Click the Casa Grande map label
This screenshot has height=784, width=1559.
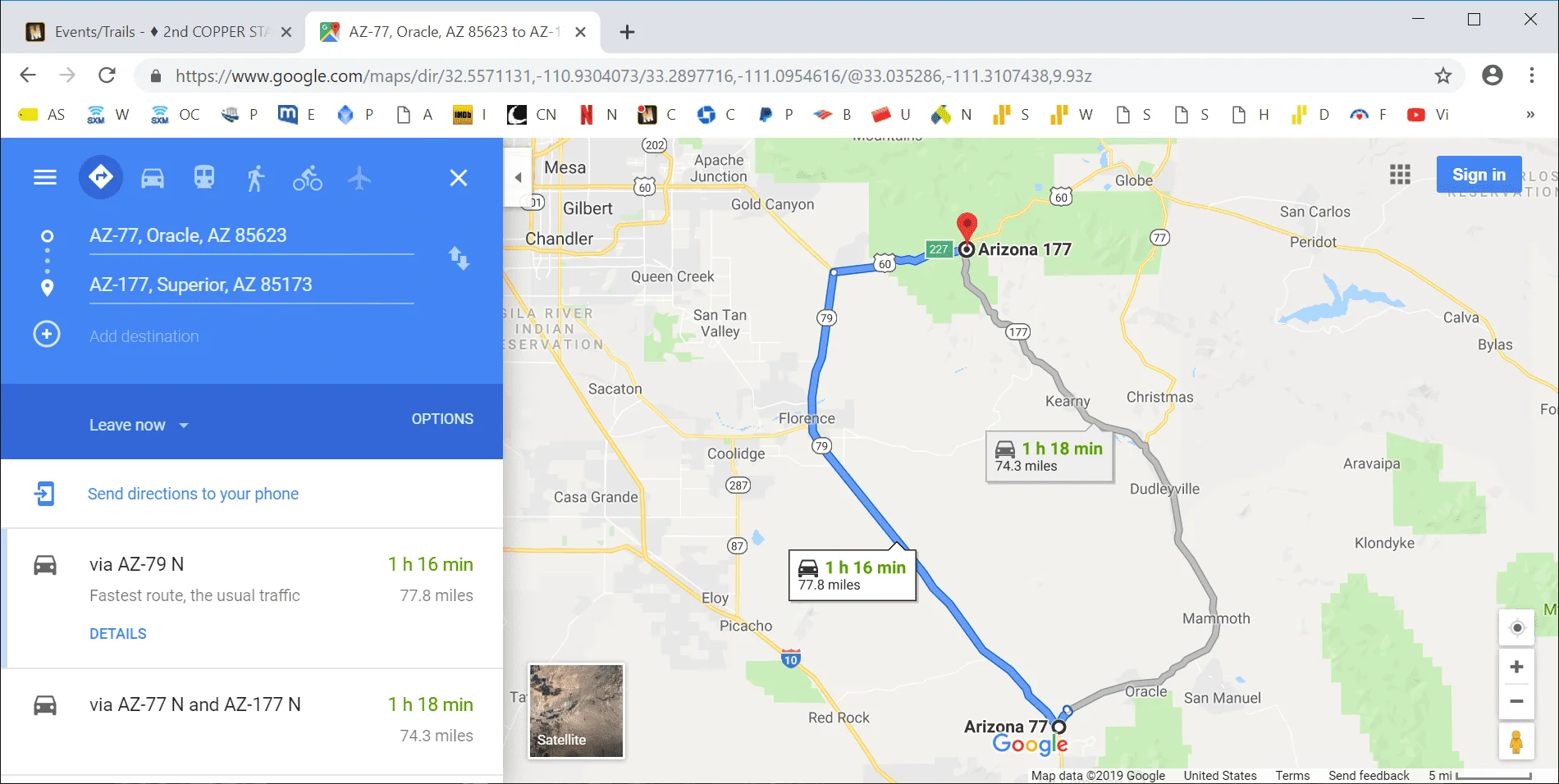tap(596, 497)
